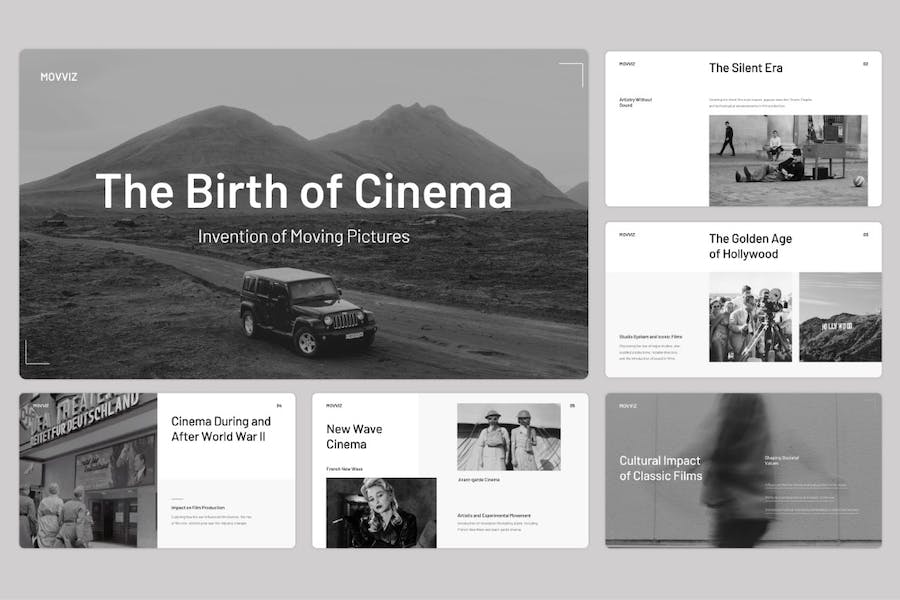Click the silent film street scene photo
900x600 pixels.
(788, 160)
